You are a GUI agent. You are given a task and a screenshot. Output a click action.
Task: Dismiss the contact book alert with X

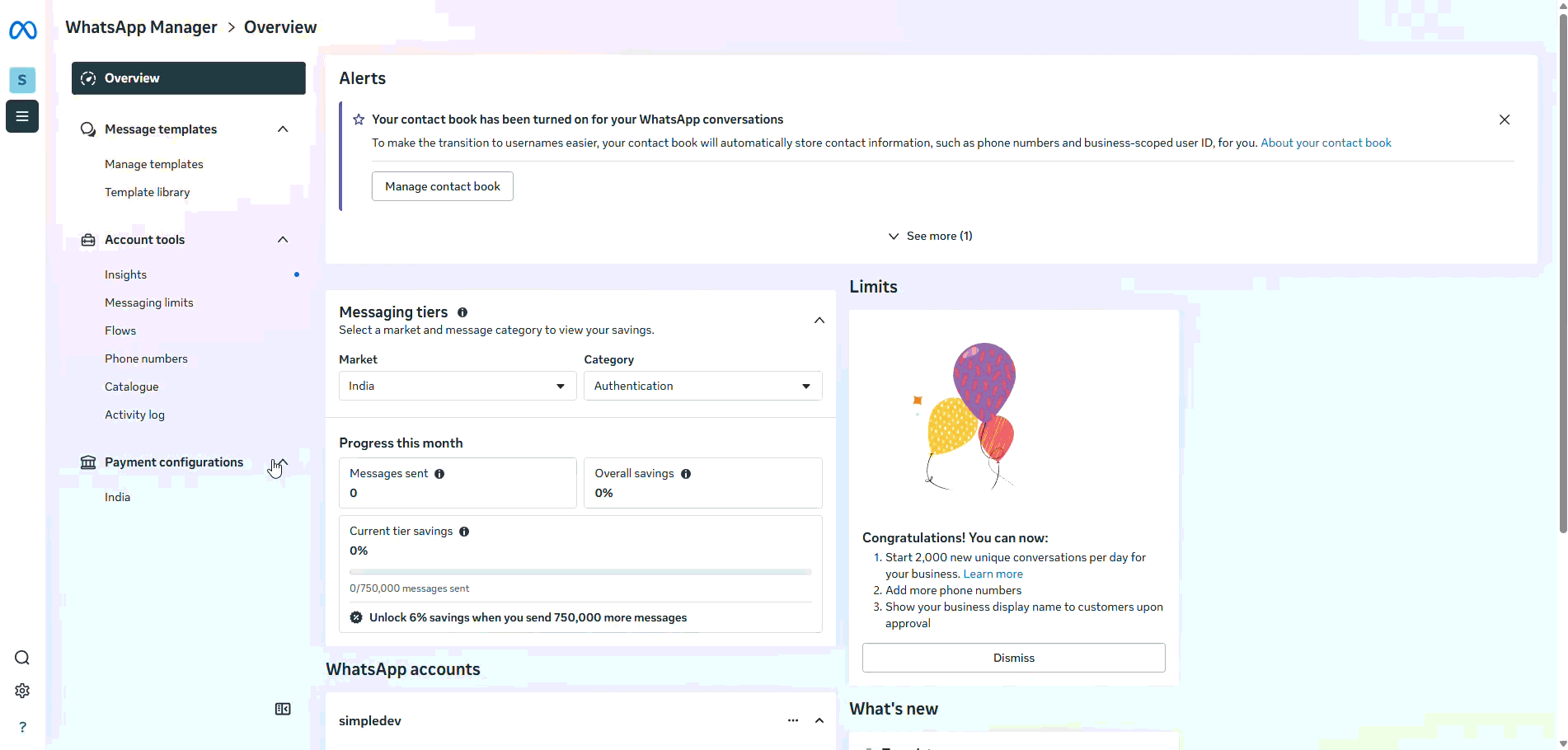1505,120
